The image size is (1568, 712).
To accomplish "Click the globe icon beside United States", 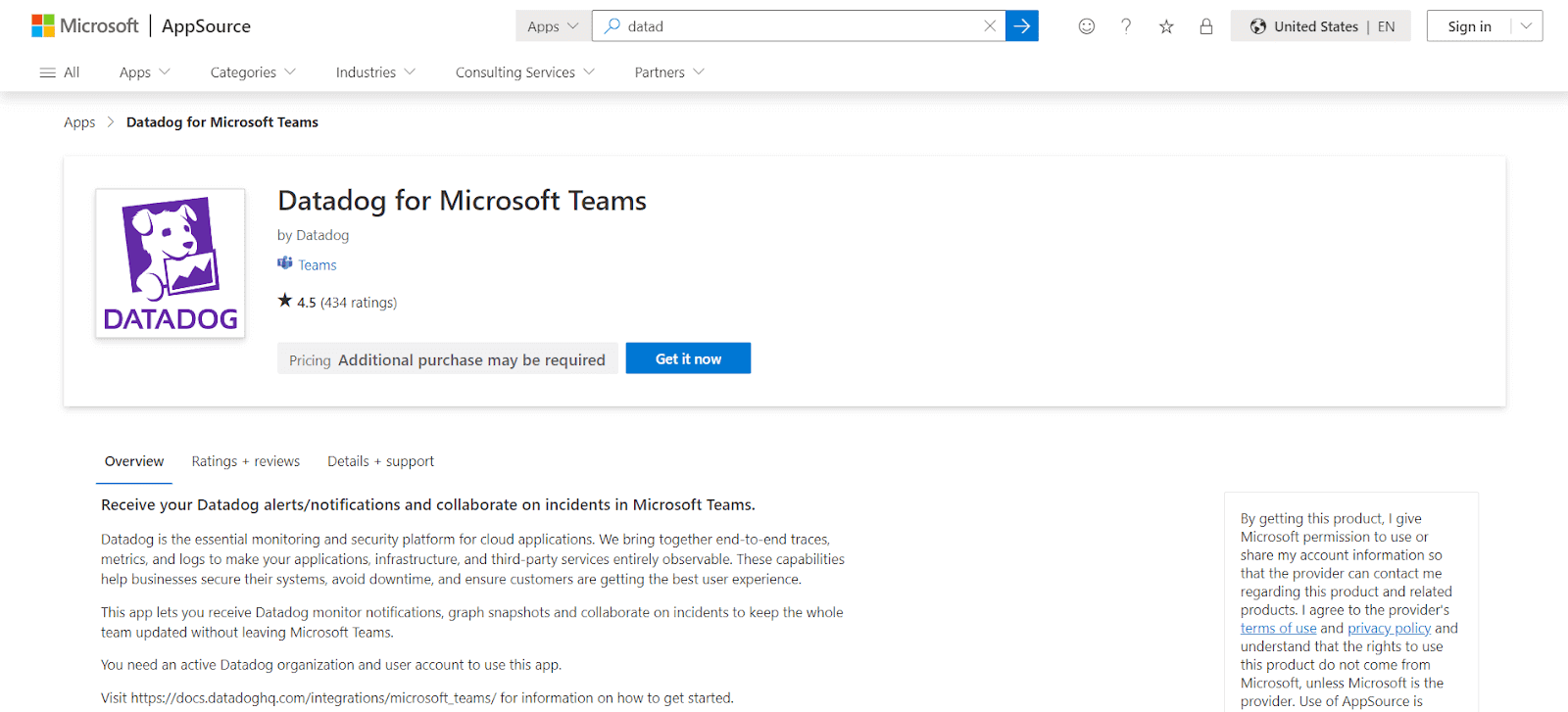I will coord(1258,26).
